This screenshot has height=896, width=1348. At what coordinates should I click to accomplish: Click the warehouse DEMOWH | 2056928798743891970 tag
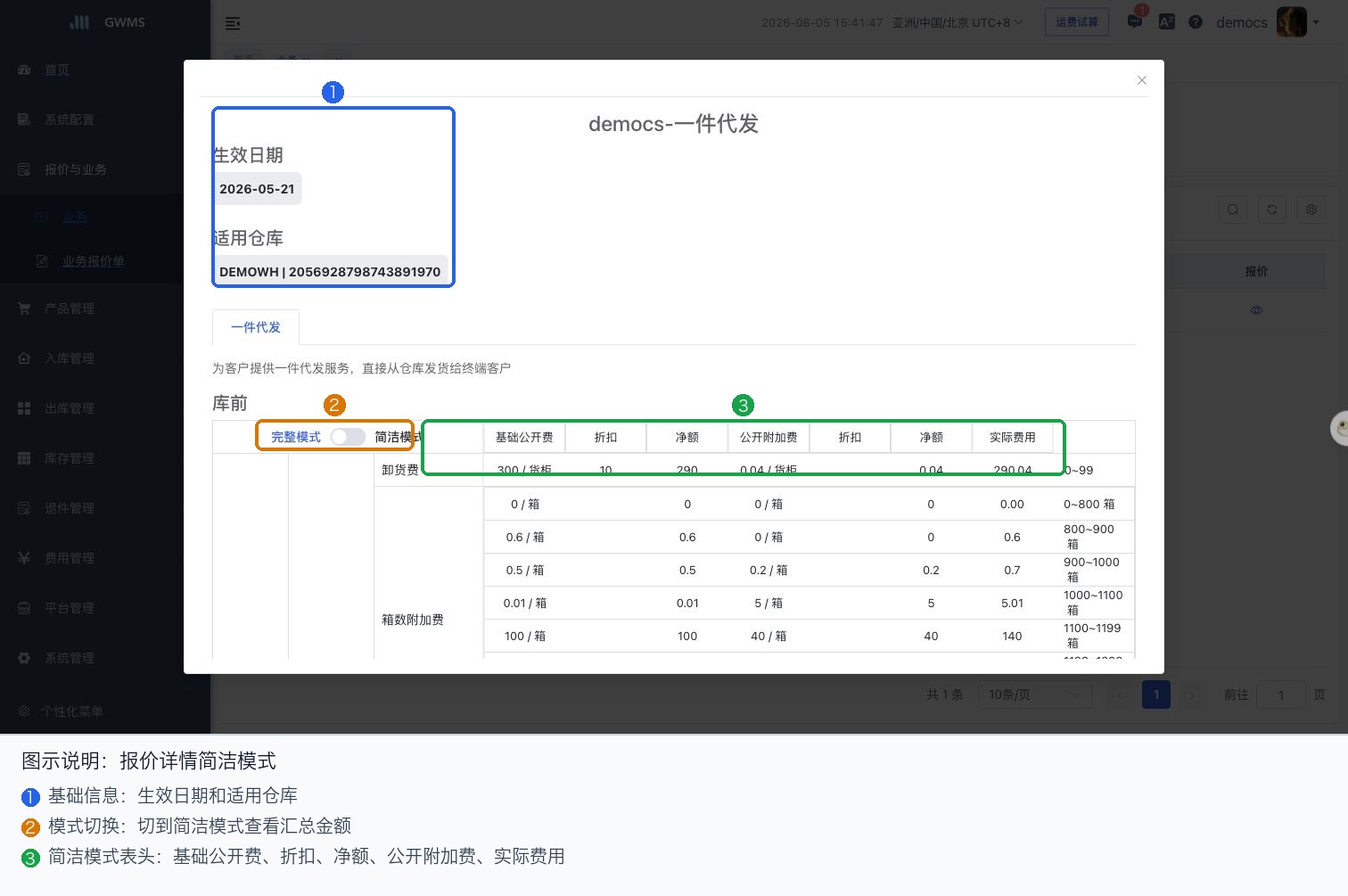[330, 272]
